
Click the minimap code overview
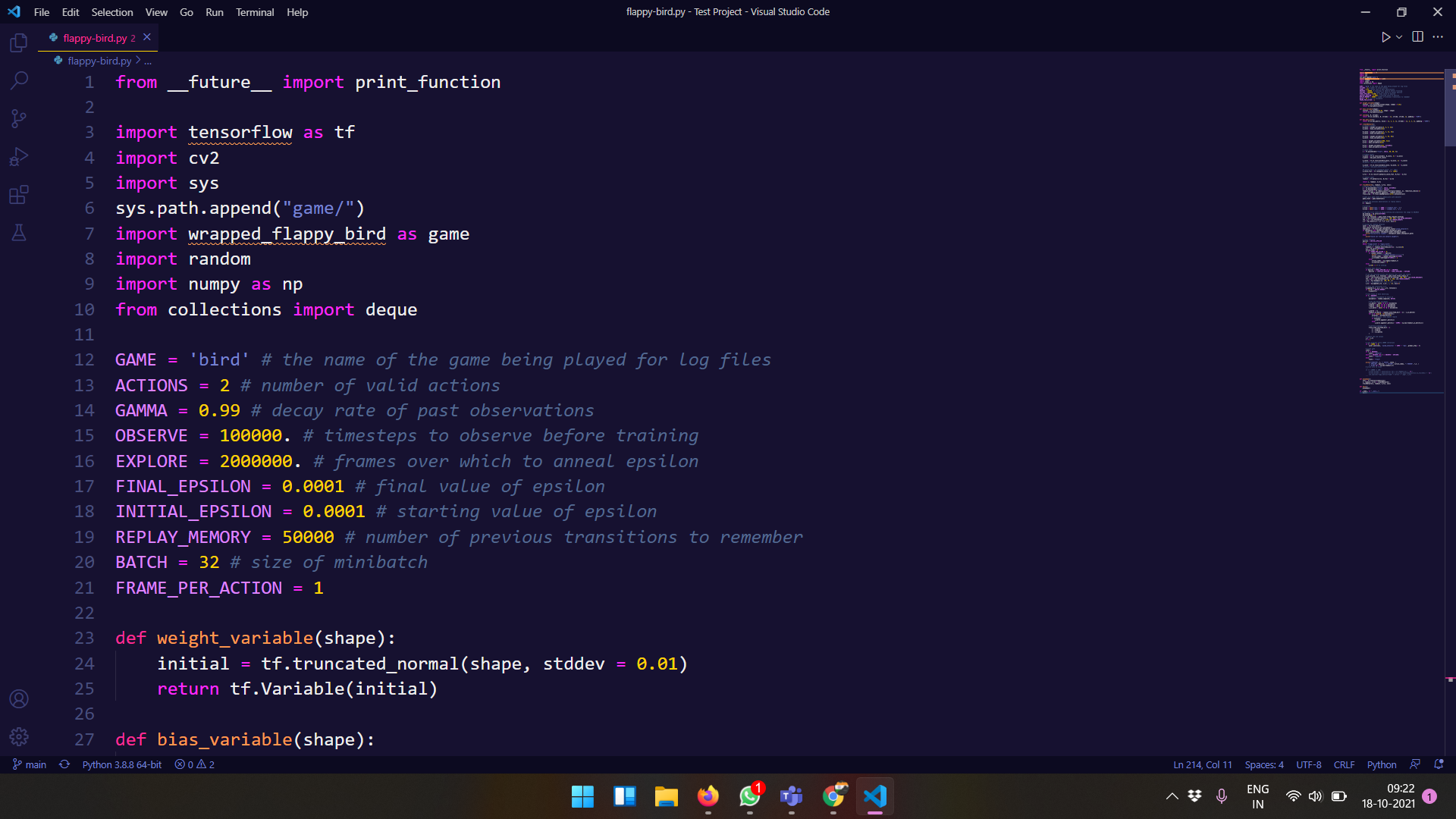tap(1401, 227)
